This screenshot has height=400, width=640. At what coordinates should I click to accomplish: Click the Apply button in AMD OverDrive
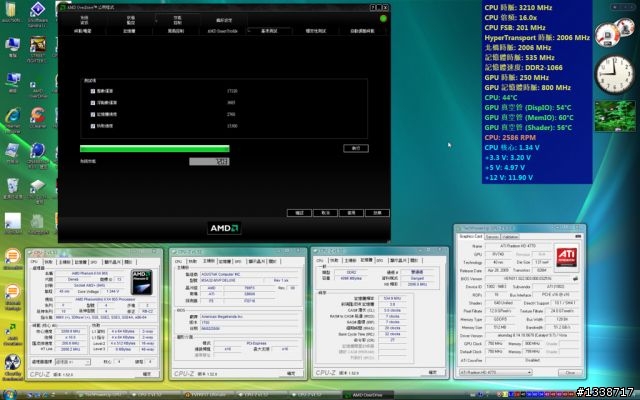tap(351, 213)
